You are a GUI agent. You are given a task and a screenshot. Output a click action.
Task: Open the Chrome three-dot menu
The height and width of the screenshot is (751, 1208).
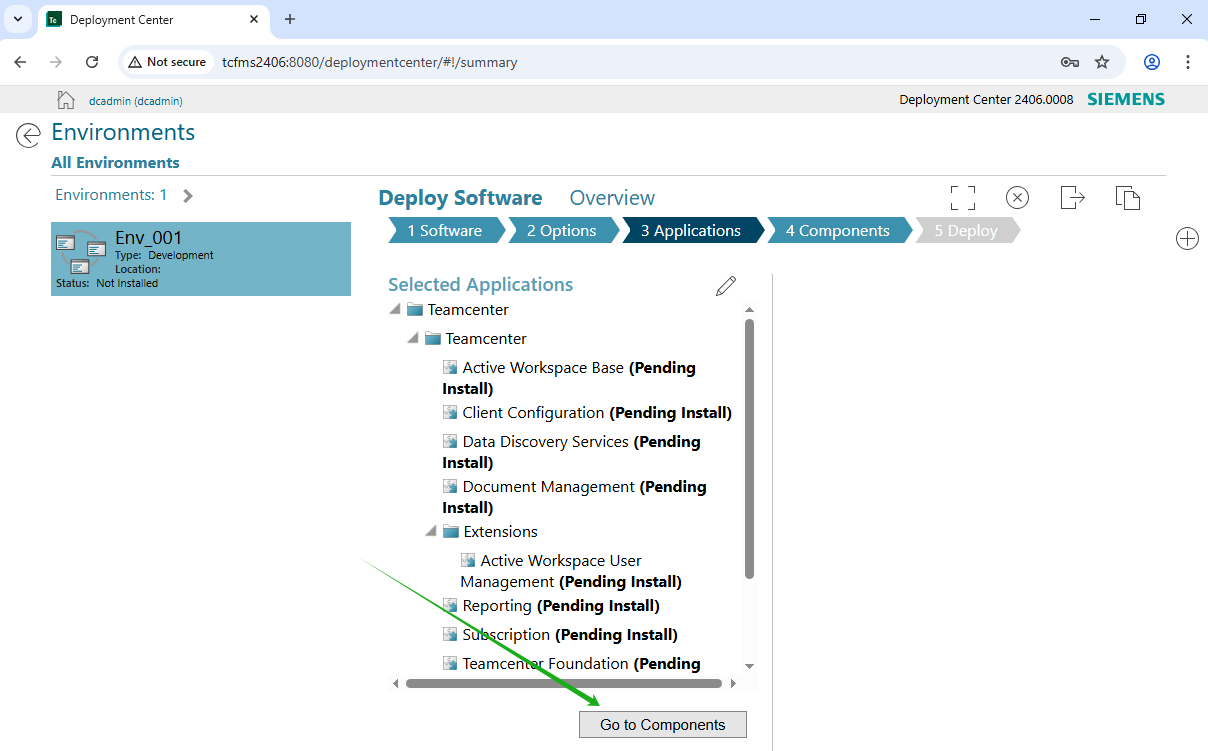(x=1188, y=62)
